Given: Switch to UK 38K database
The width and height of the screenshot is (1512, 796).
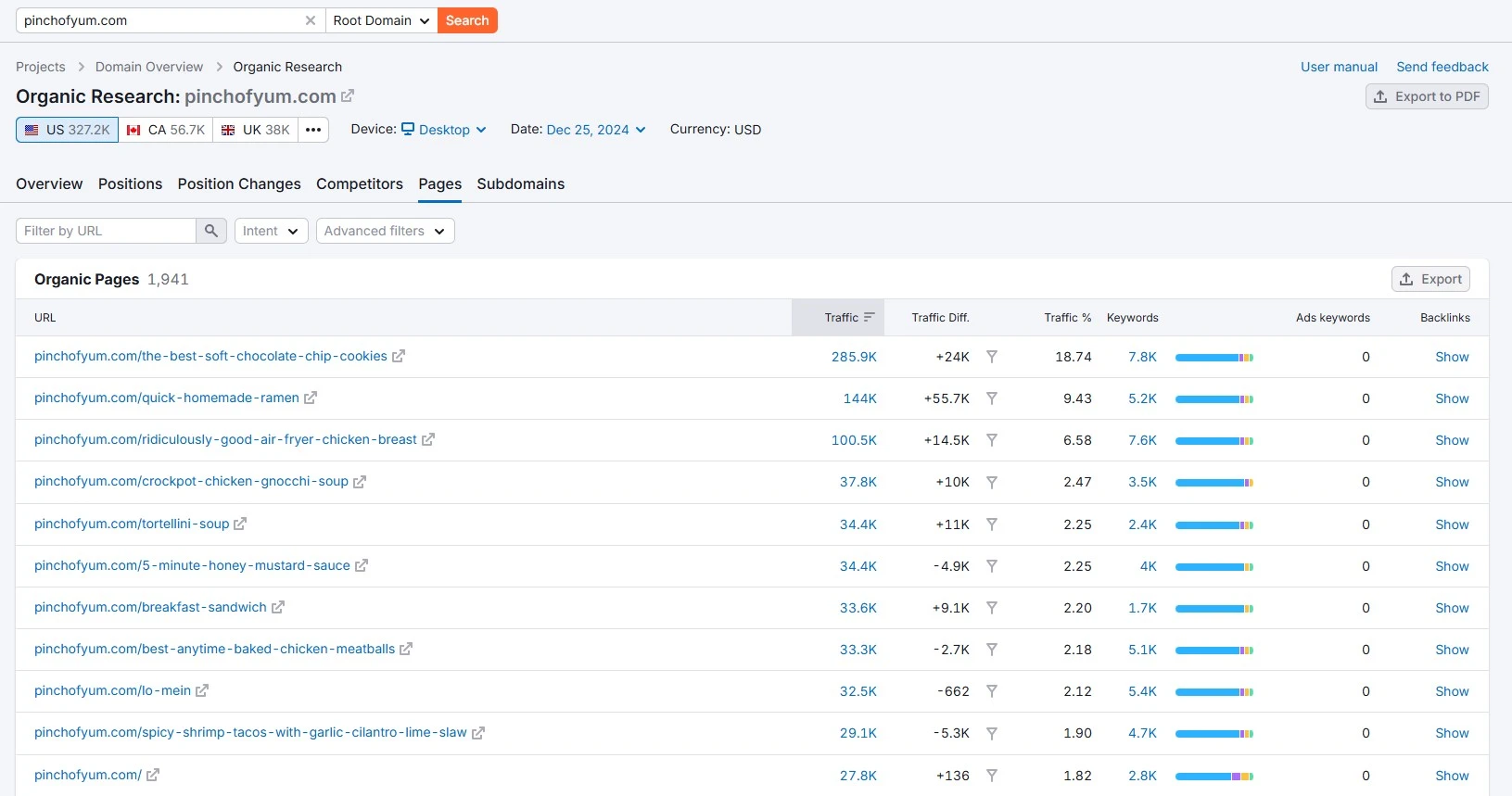Looking at the screenshot, I should click(256, 130).
